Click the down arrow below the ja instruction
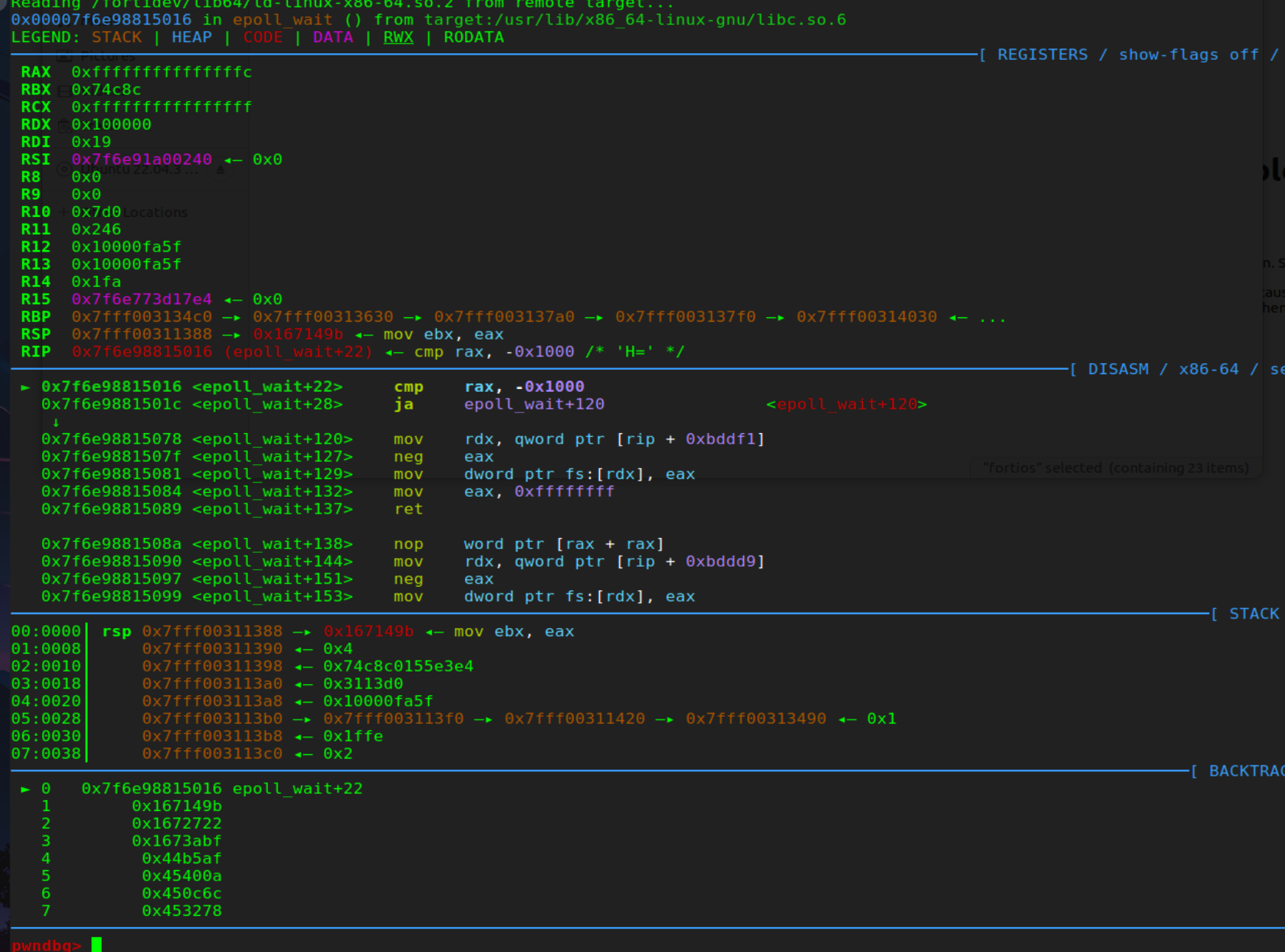1285x952 pixels. pyautogui.click(x=55, y=422)
